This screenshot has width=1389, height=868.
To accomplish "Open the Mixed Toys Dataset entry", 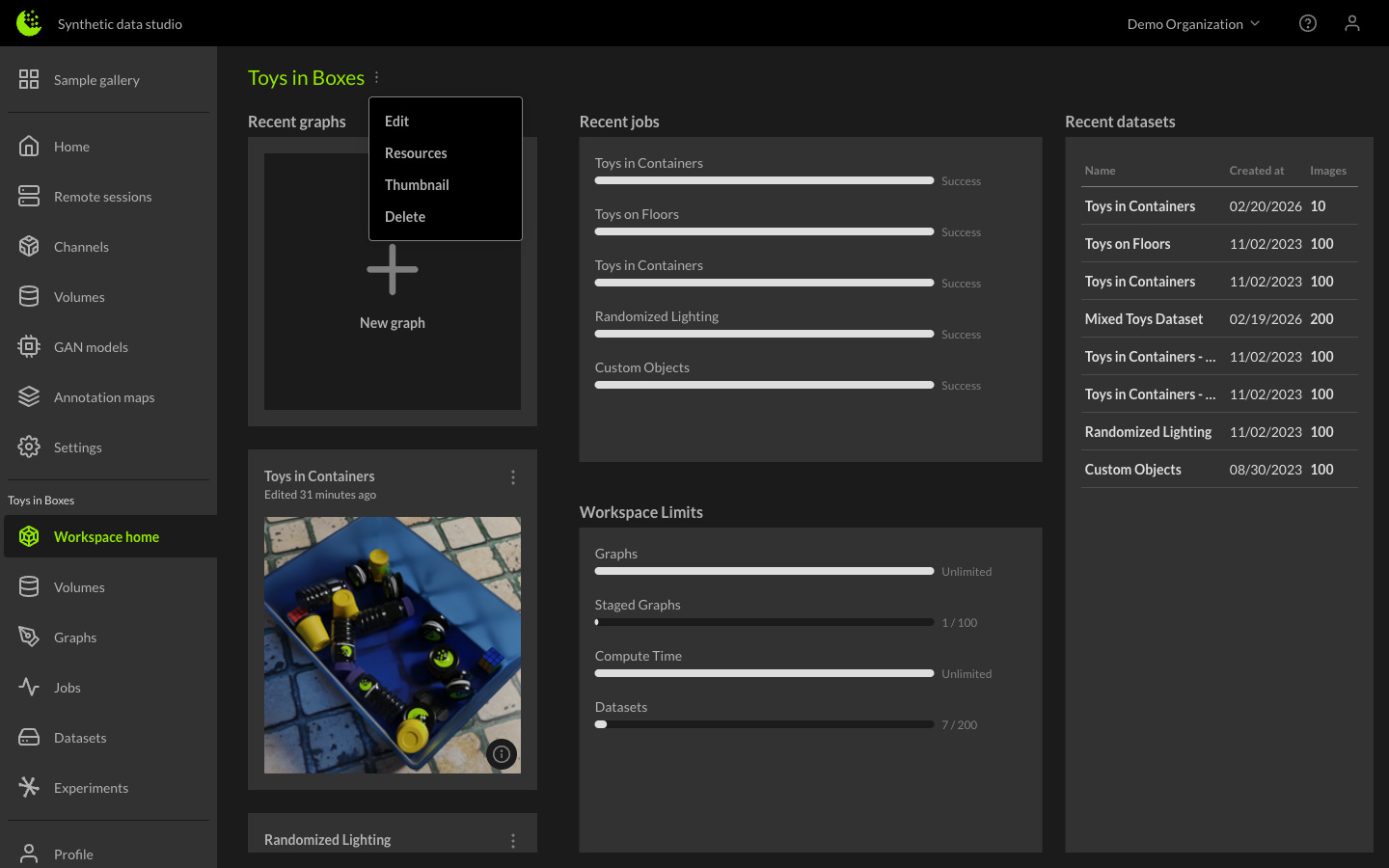I will (1143, 318).
